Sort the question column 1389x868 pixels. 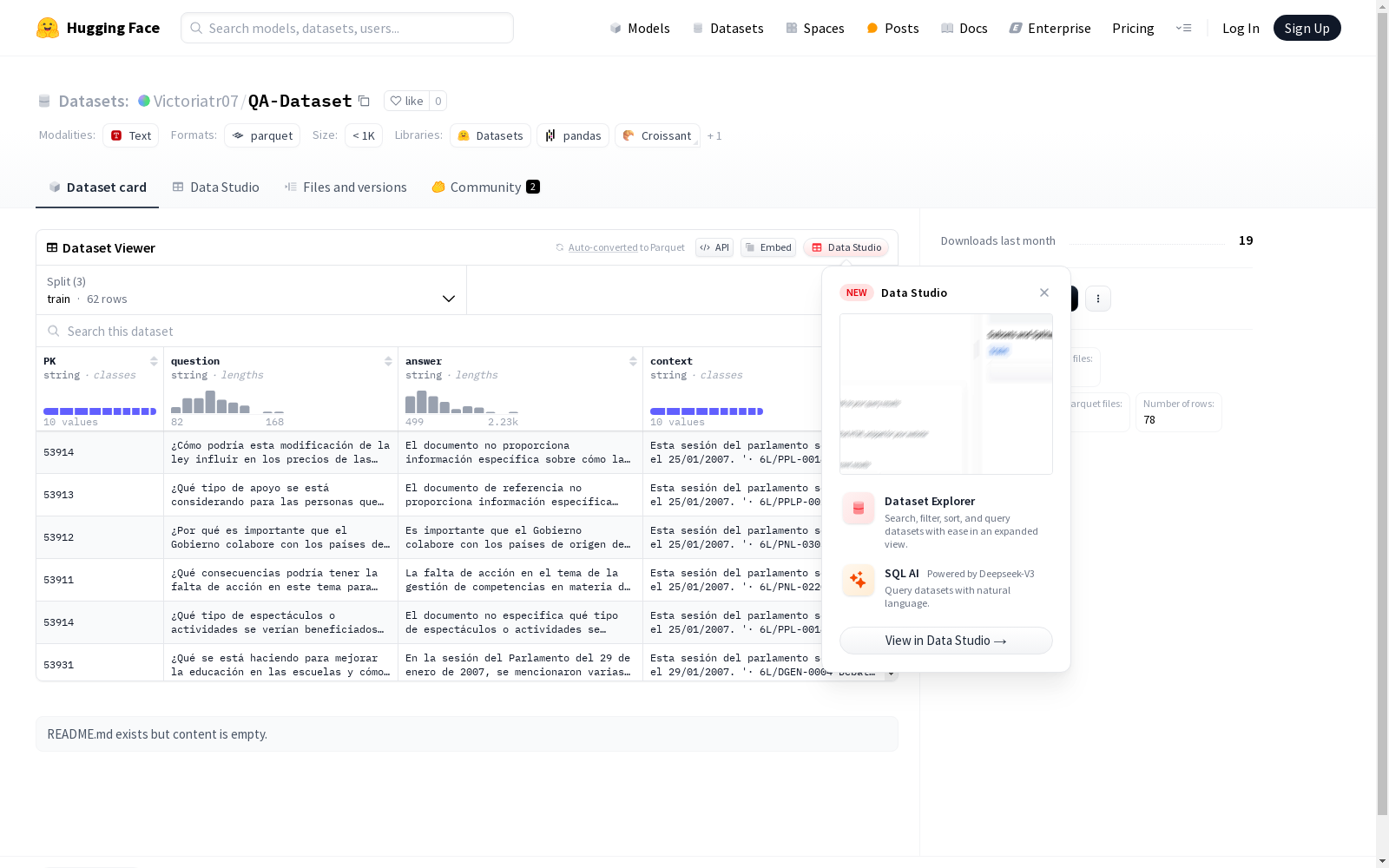(388, 361)
